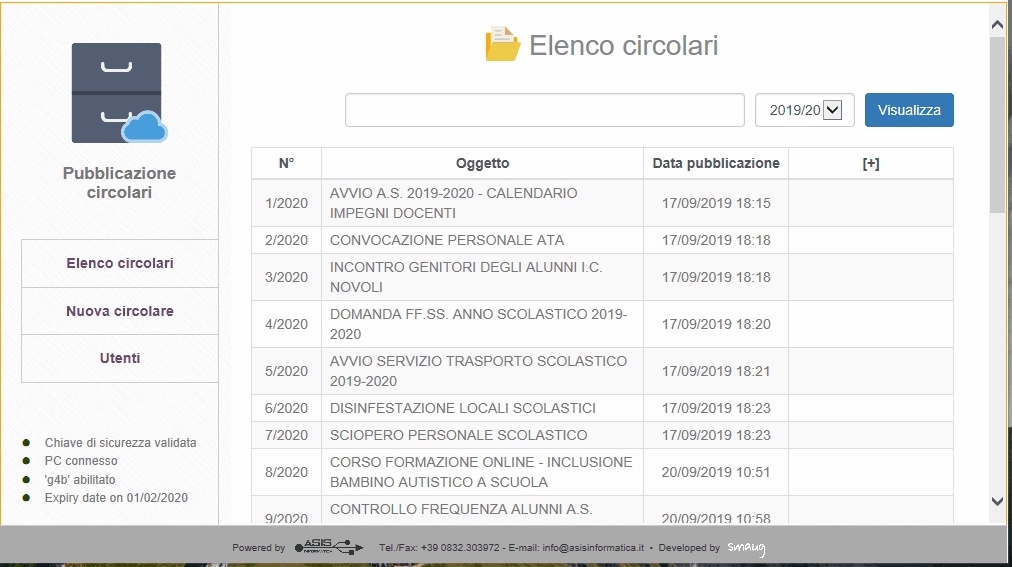Open the Elenco circolari menu item
The width and height of the screenshot is (1012, 567).
[x=119, y=263]
